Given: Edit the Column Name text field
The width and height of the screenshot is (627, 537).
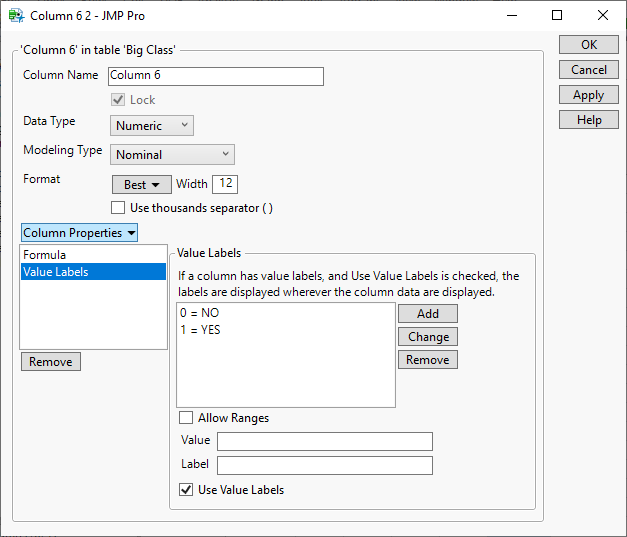Looking at the screenshot, I should point(216,76).
